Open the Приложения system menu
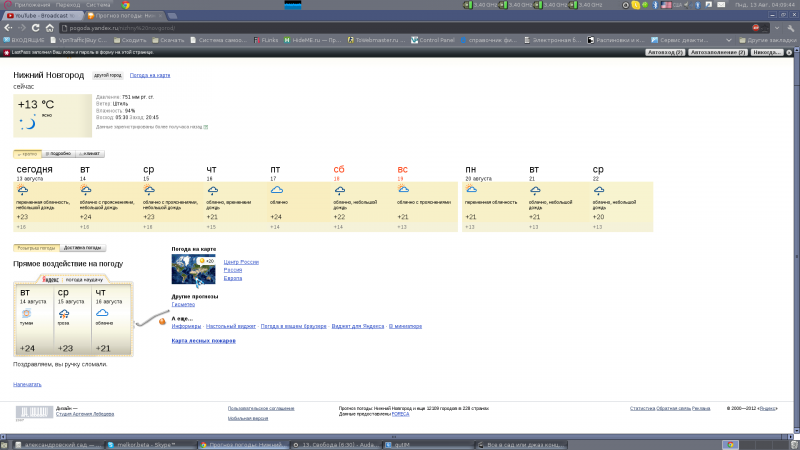This screenshot has width=800, height=450. (x=27, y=5)
